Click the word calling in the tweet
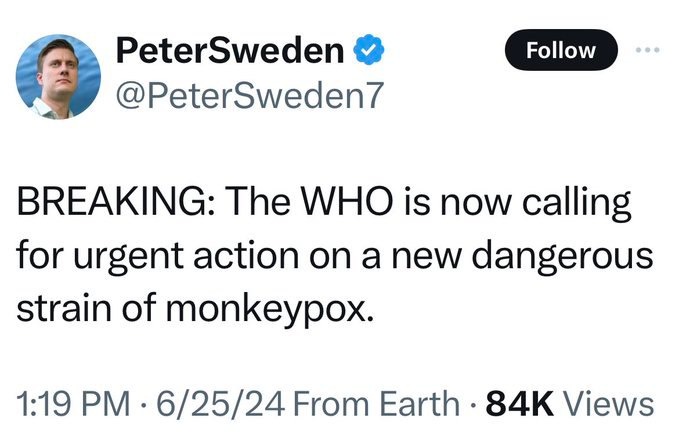 click(x=576, y=204)
